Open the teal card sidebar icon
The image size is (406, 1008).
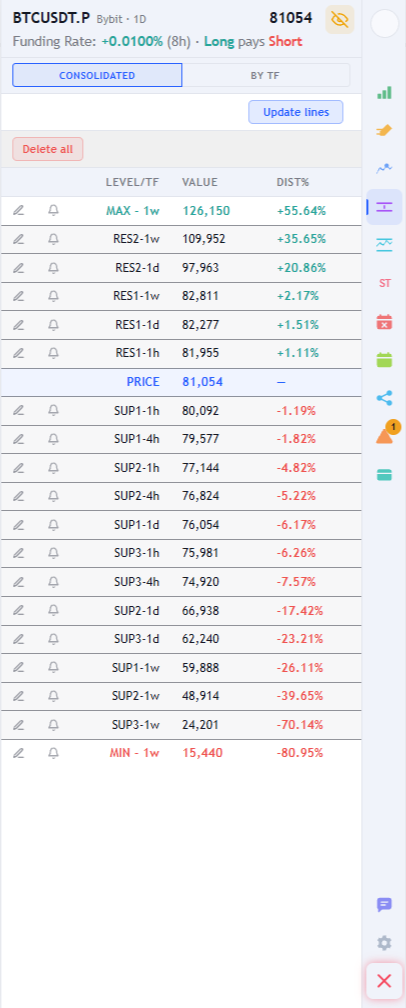click(x=384, y=474)
